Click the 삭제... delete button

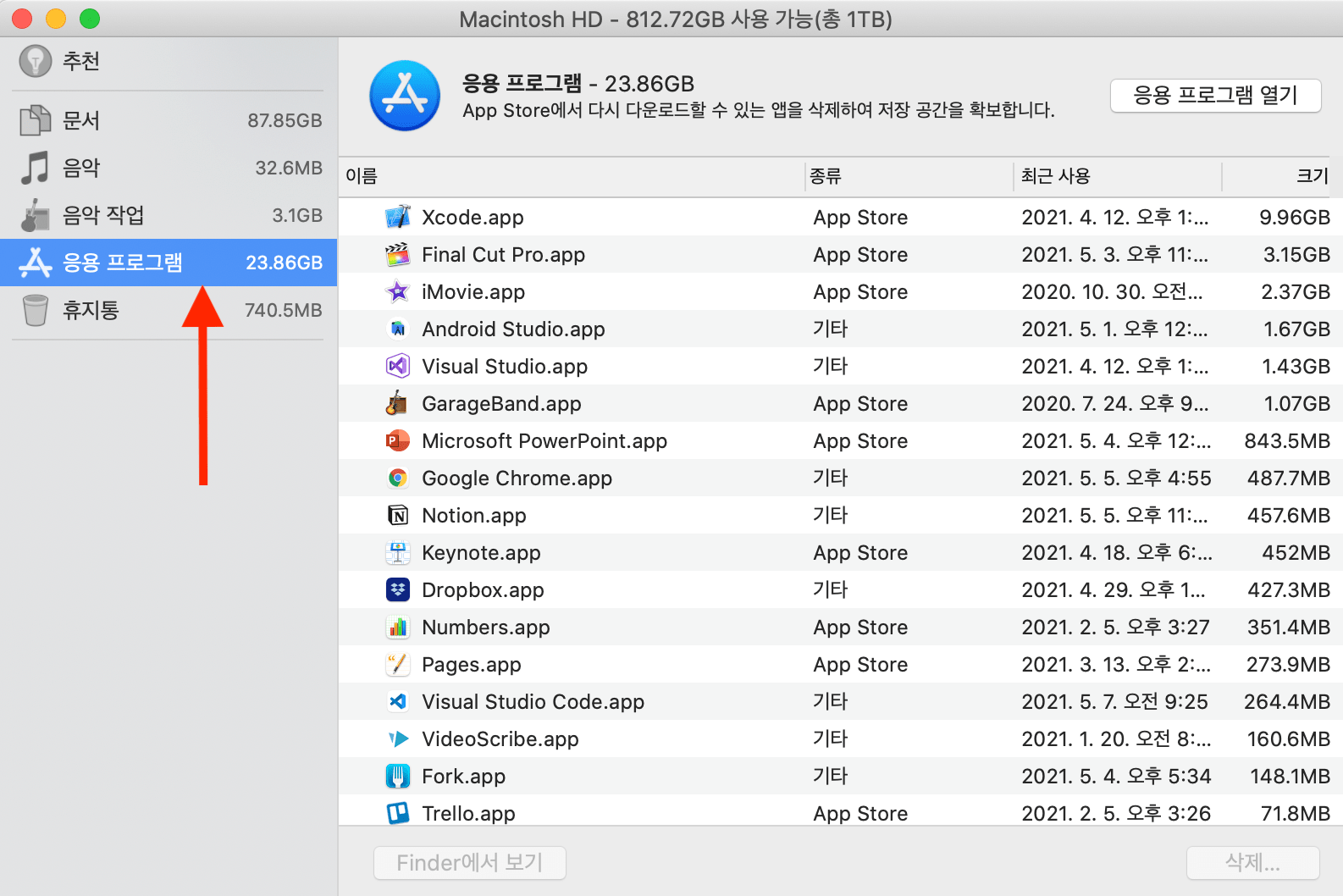pyautogui.click(x=1252, y=862)
